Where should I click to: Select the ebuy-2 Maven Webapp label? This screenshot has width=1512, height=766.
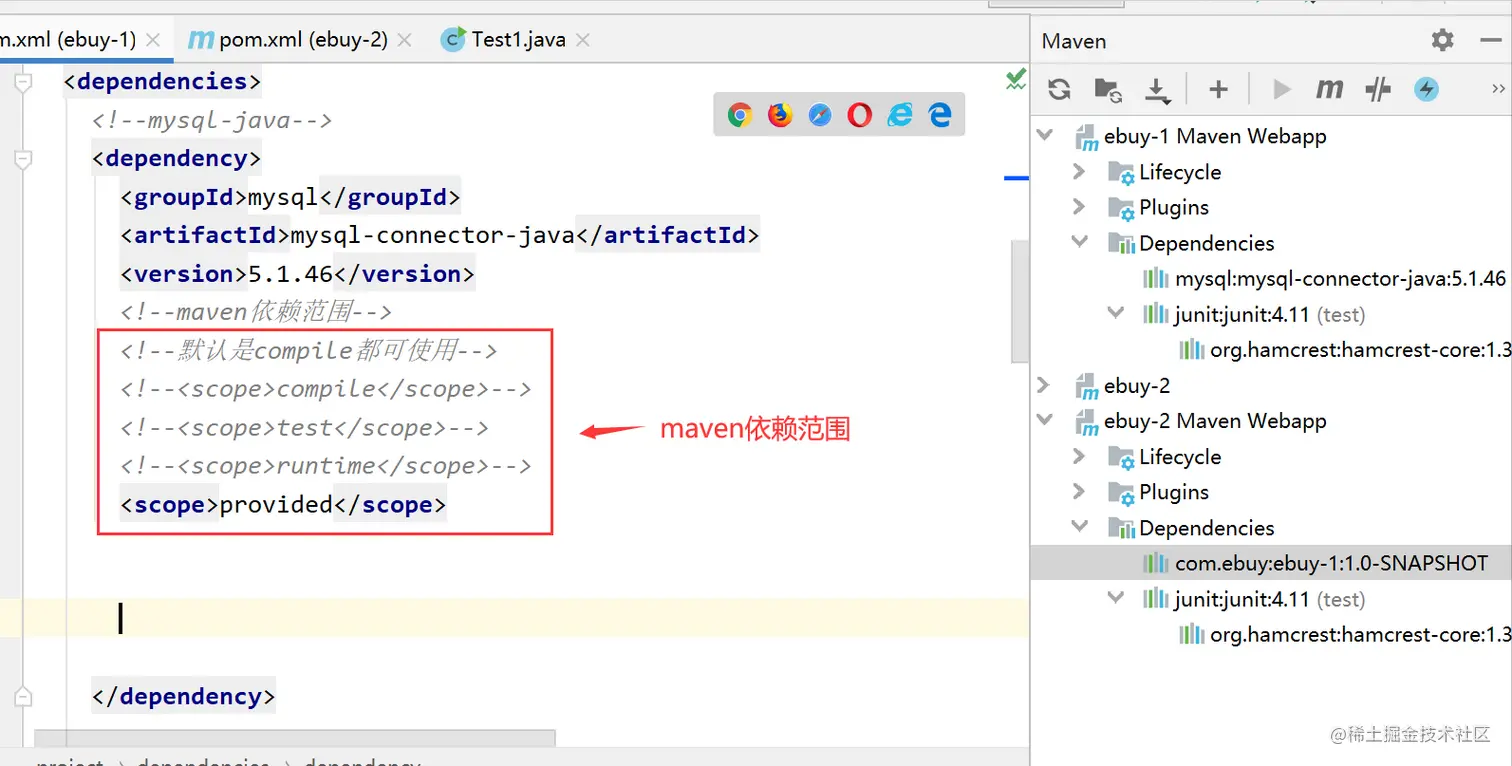coord(1215,421)
